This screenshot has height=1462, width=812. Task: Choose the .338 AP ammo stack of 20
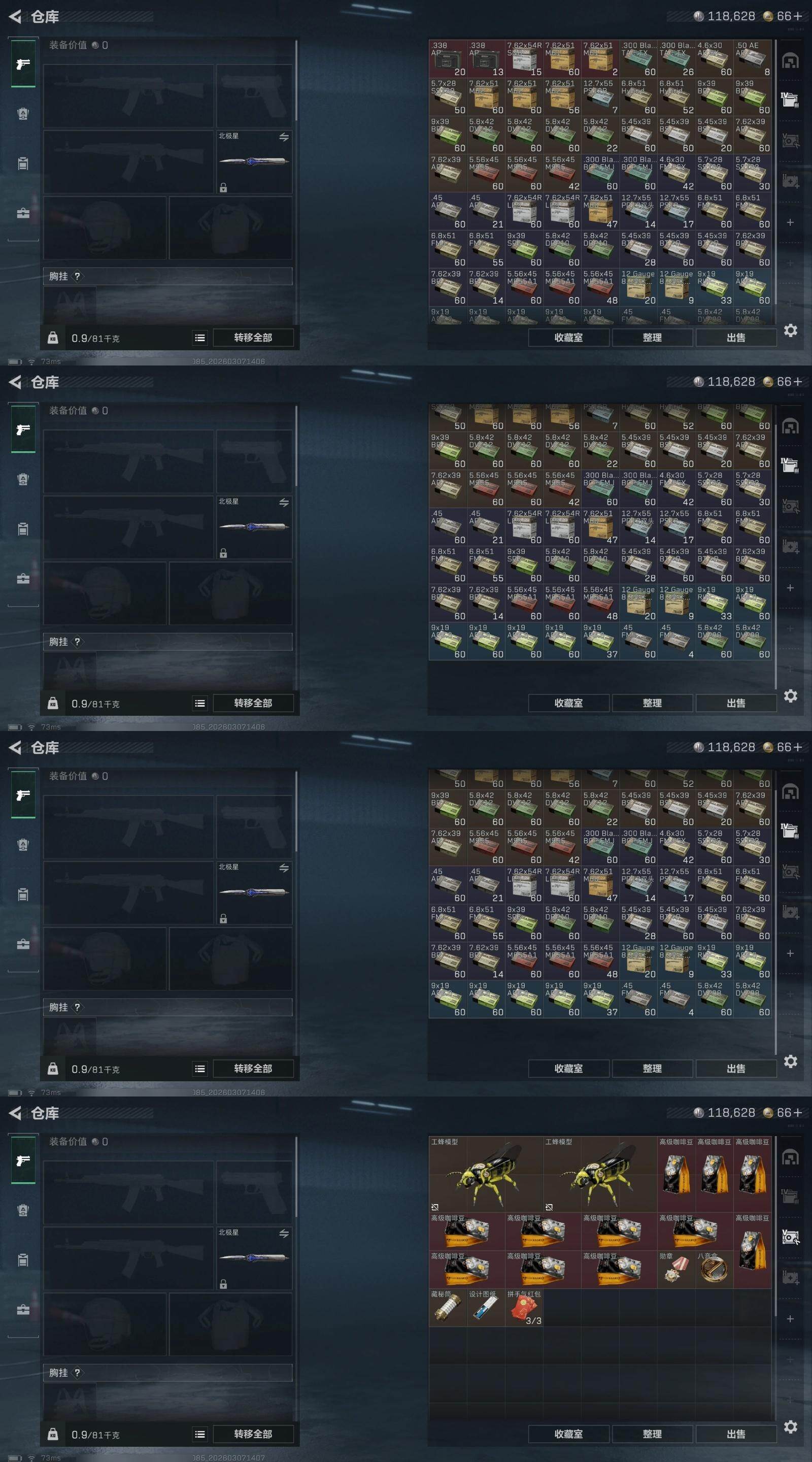[x=448, y=58]
